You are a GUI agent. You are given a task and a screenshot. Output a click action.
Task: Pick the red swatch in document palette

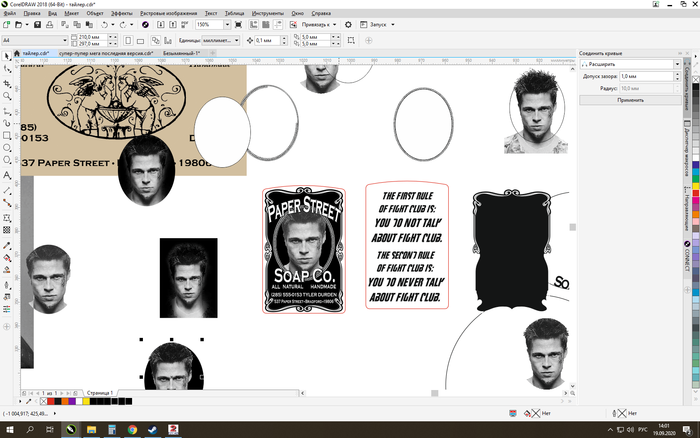[x=50, y=401]
